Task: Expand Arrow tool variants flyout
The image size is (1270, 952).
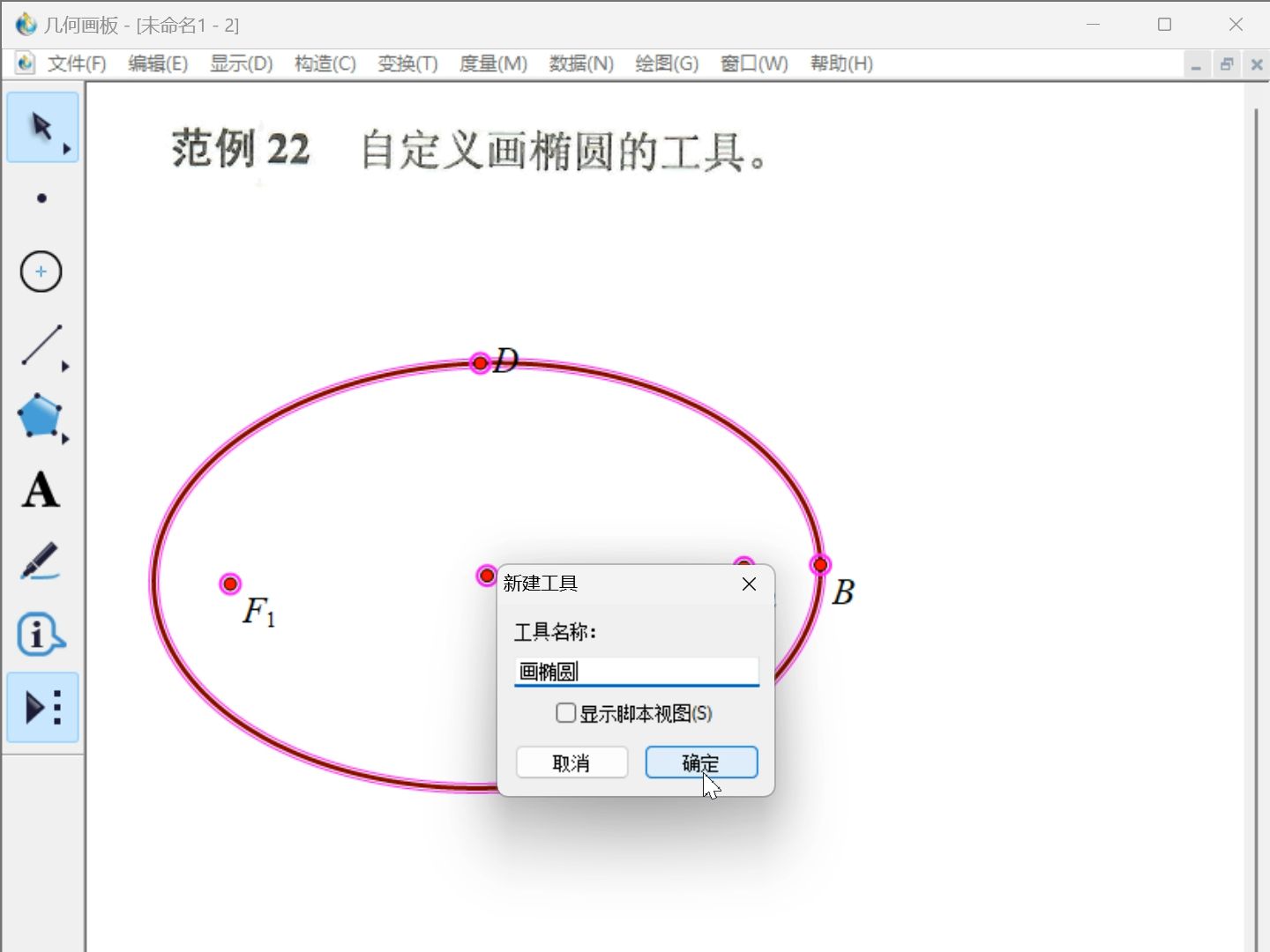Action: [x=67, y=150]
